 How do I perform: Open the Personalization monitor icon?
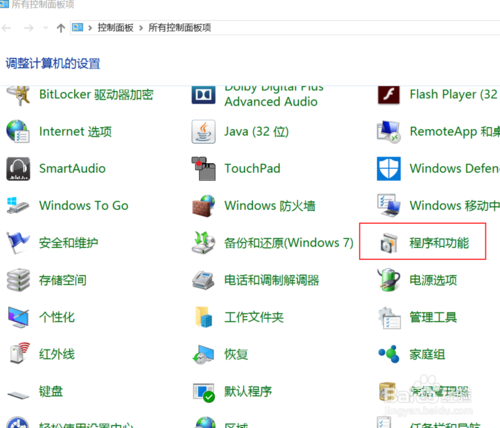(x=18, y=317)
